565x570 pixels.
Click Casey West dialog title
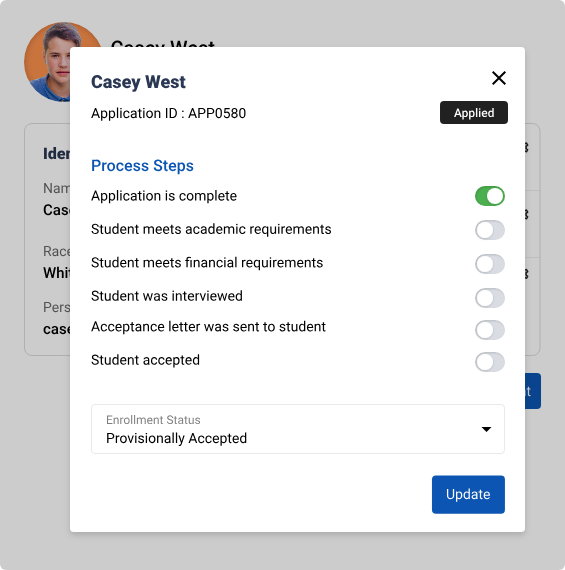pyautogui.click(x=138, y=82)
